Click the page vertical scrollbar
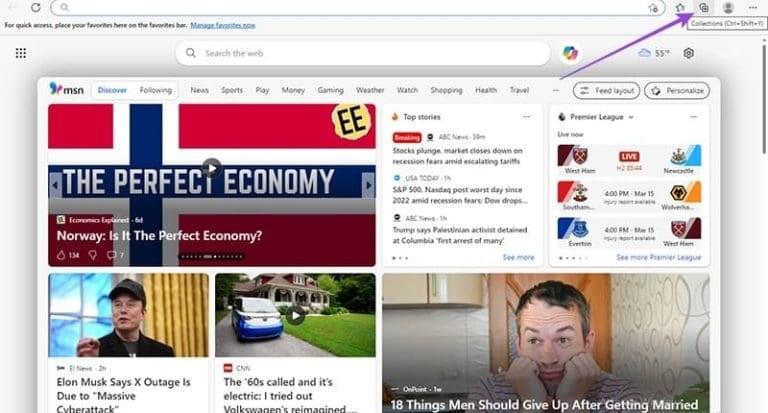This screenshot has height=413, width=768. click(x=764, y=98)
